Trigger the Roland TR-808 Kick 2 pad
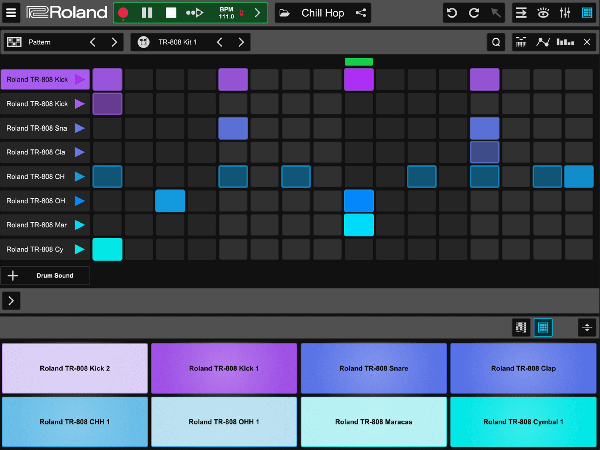The width and height of the screenshot is (600, 450). 75,368
